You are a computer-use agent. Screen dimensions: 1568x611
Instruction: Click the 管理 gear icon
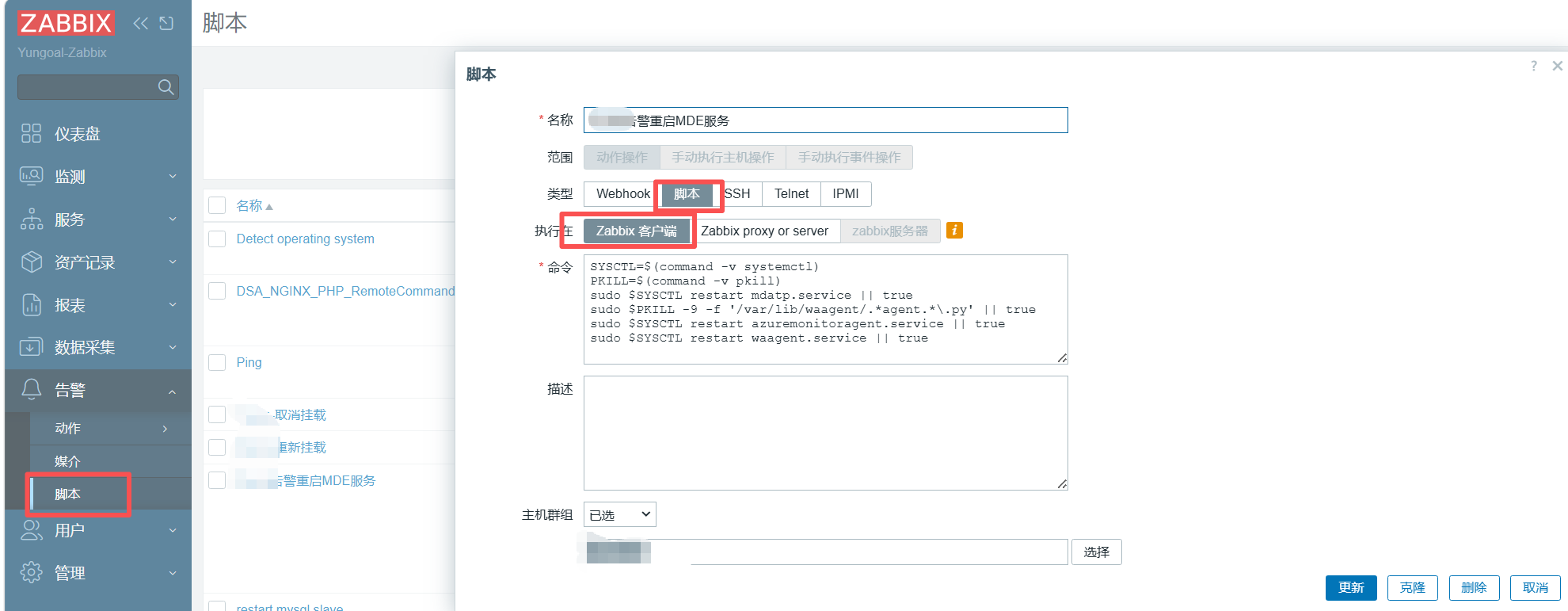pos(31,572)
